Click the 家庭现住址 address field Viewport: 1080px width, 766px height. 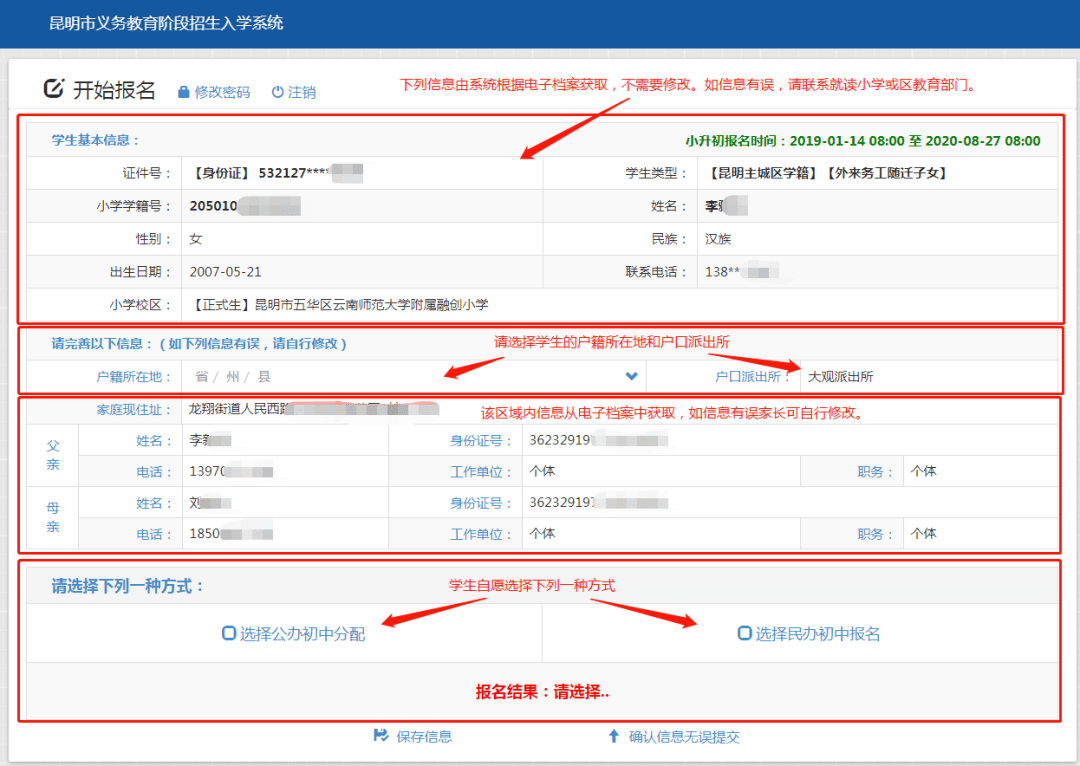click(x=619, y=409)
